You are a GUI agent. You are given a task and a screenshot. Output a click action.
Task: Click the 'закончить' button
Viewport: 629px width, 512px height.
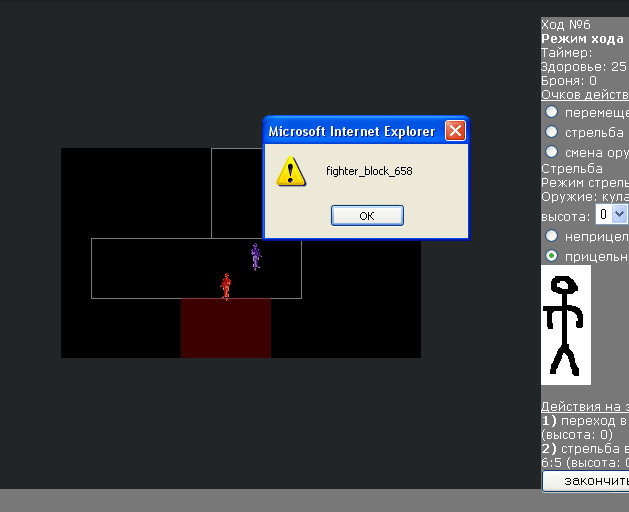point(586,481)
